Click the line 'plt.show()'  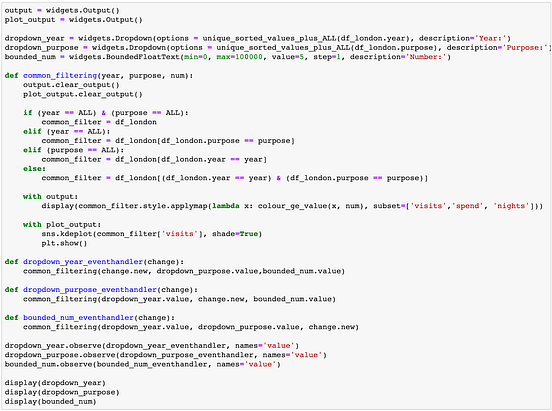click(64, 243)
